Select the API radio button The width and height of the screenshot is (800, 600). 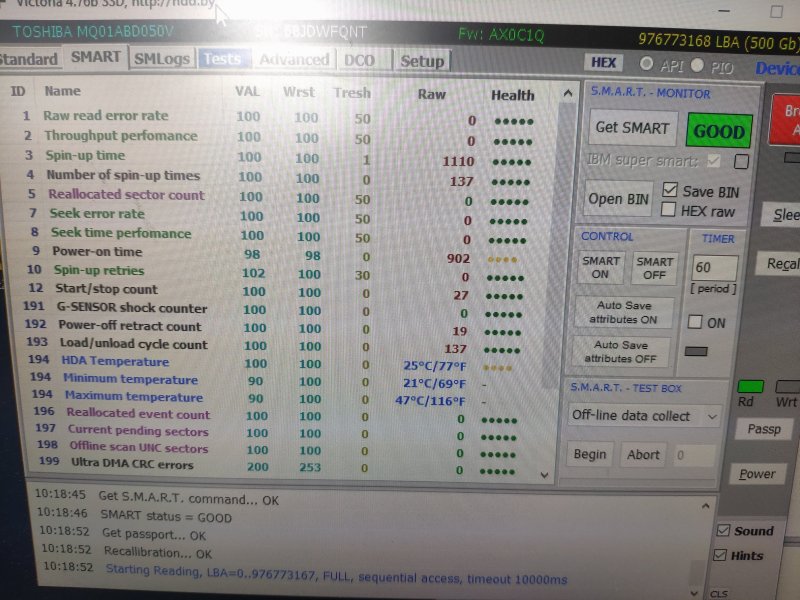[646, 64]
